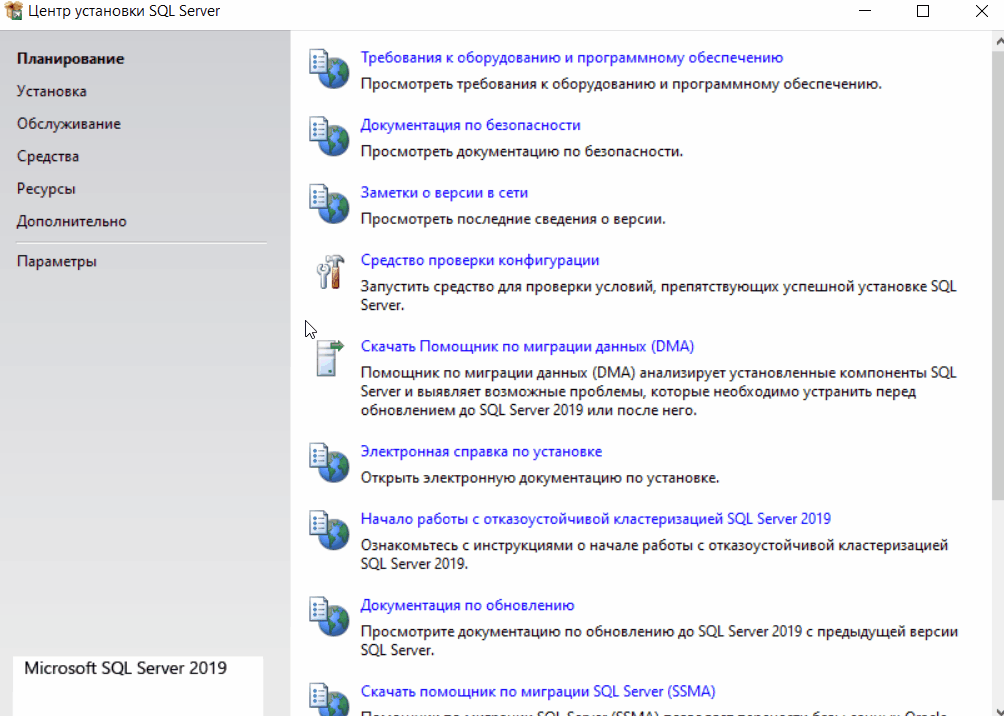1004x716 pixels.
Task: Open the Средство проверки конфигурации link
Action: [479, 260]
